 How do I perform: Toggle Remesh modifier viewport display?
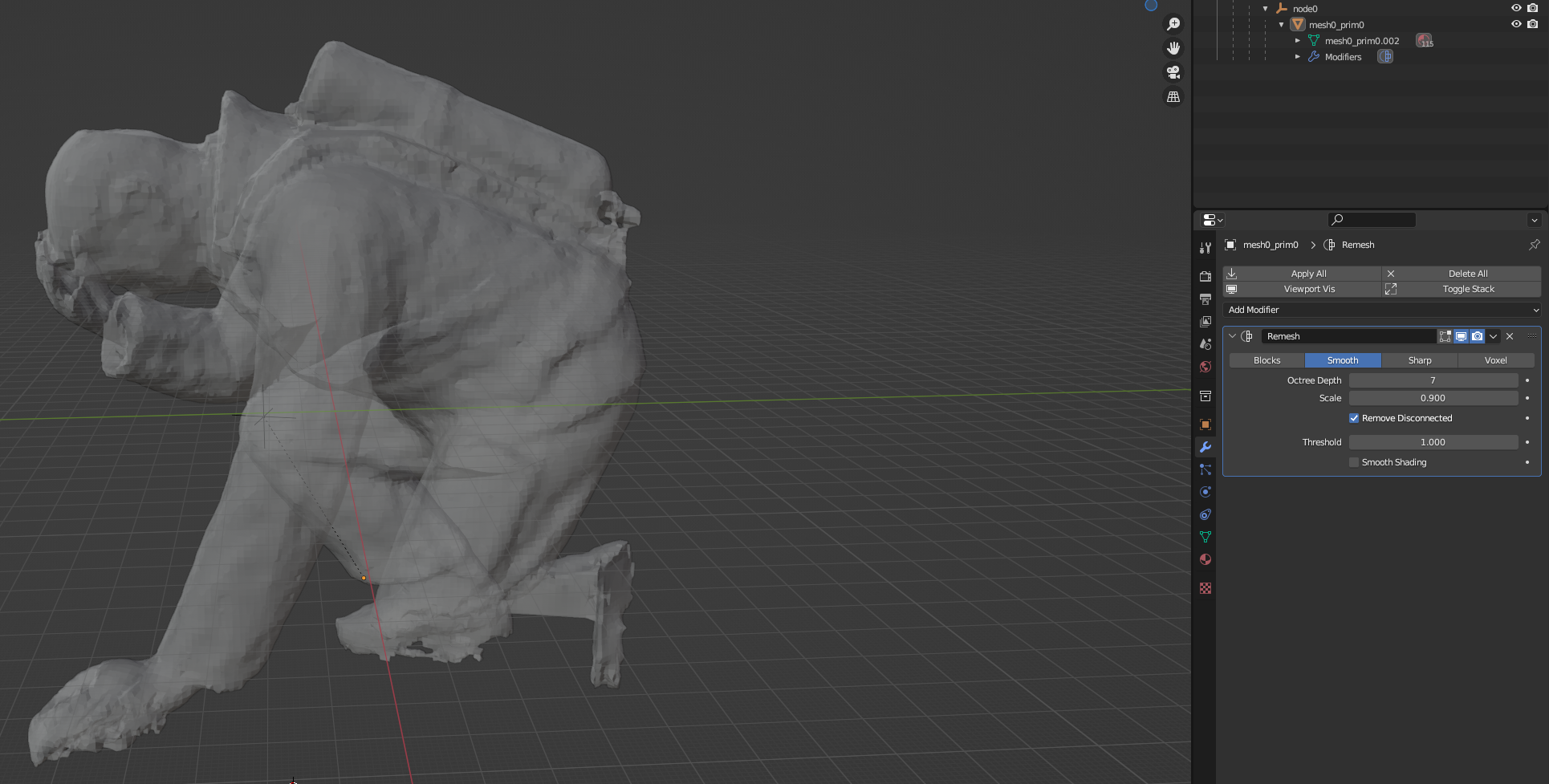(1462, 336)
